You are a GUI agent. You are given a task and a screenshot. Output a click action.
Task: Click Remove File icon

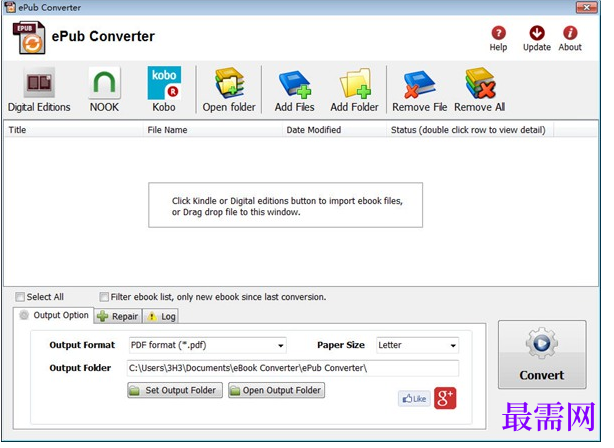tap(419, 83)
